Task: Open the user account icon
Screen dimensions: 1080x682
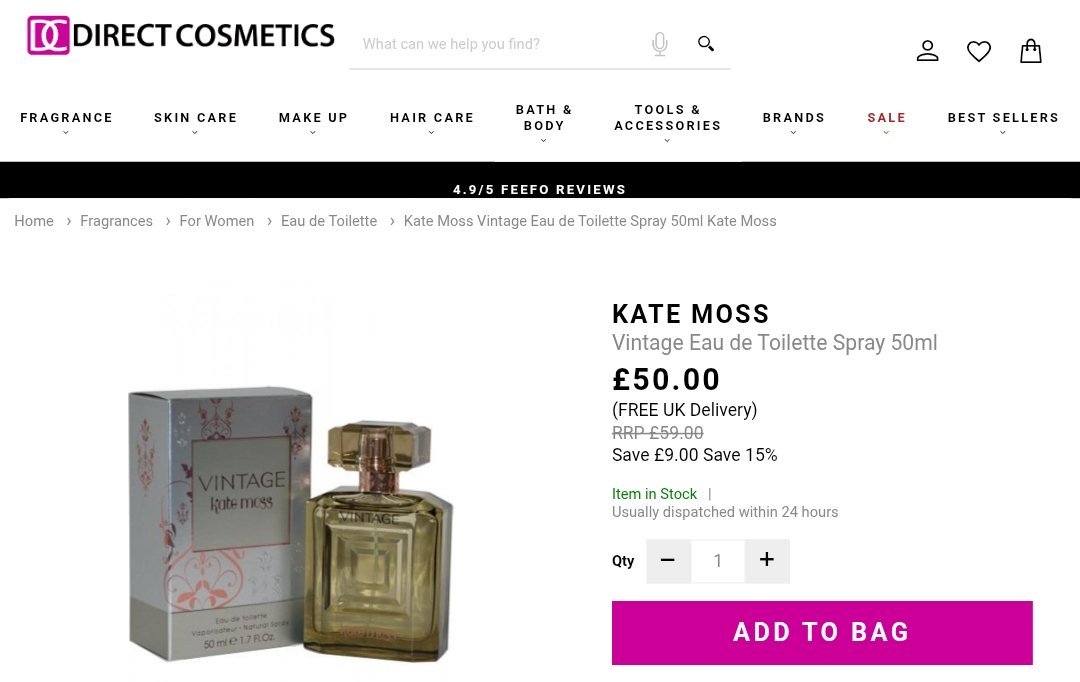Action: pos(927,51)
